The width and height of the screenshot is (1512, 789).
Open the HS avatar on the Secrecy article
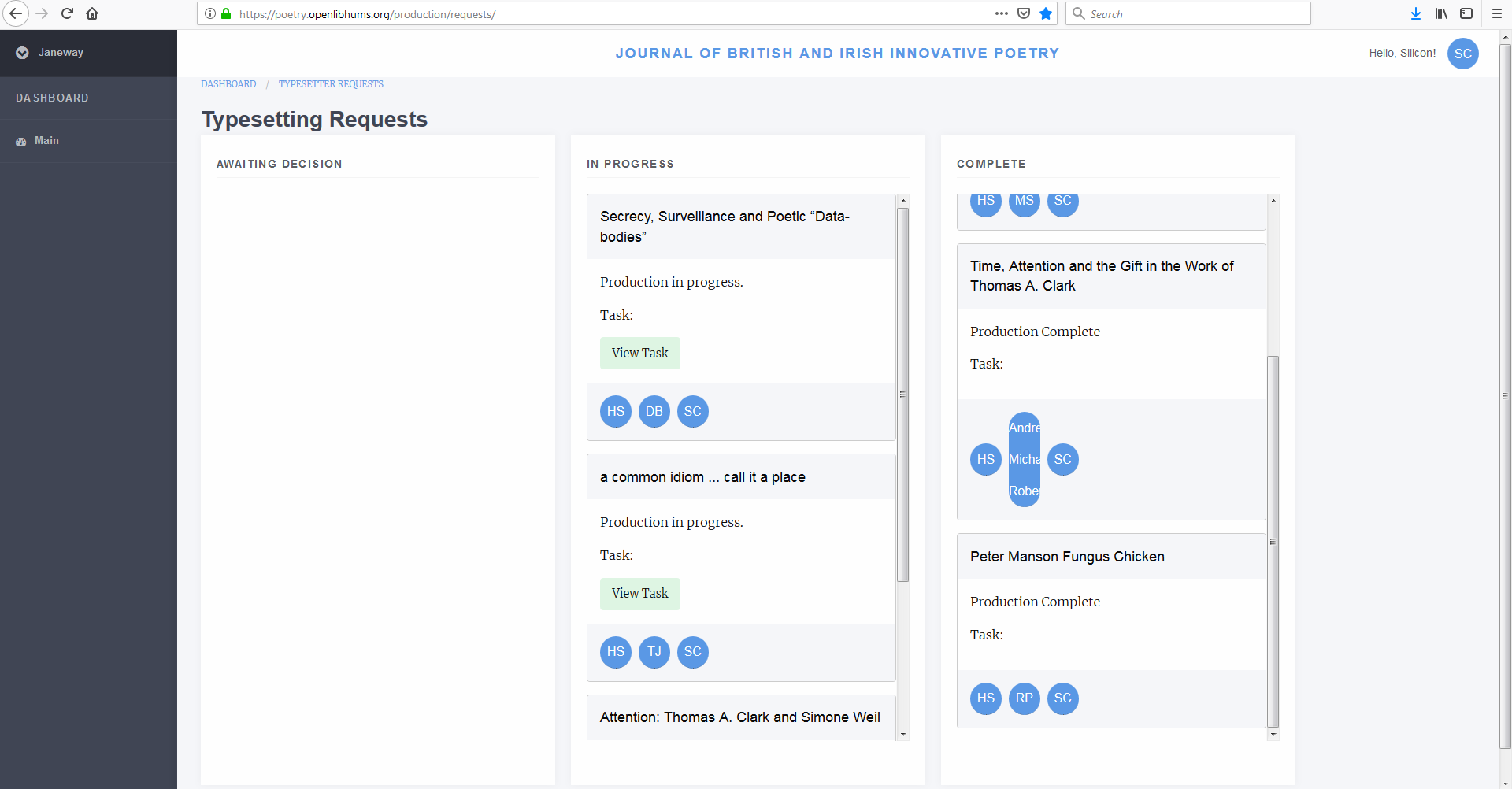[x=615, y=411]
